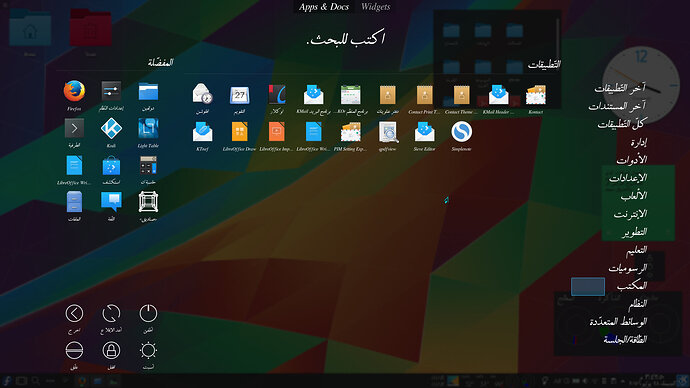Open Light Table from favorites
This screenshot has width=690, height=388.
pyautogui.click(x=148, y=128)
